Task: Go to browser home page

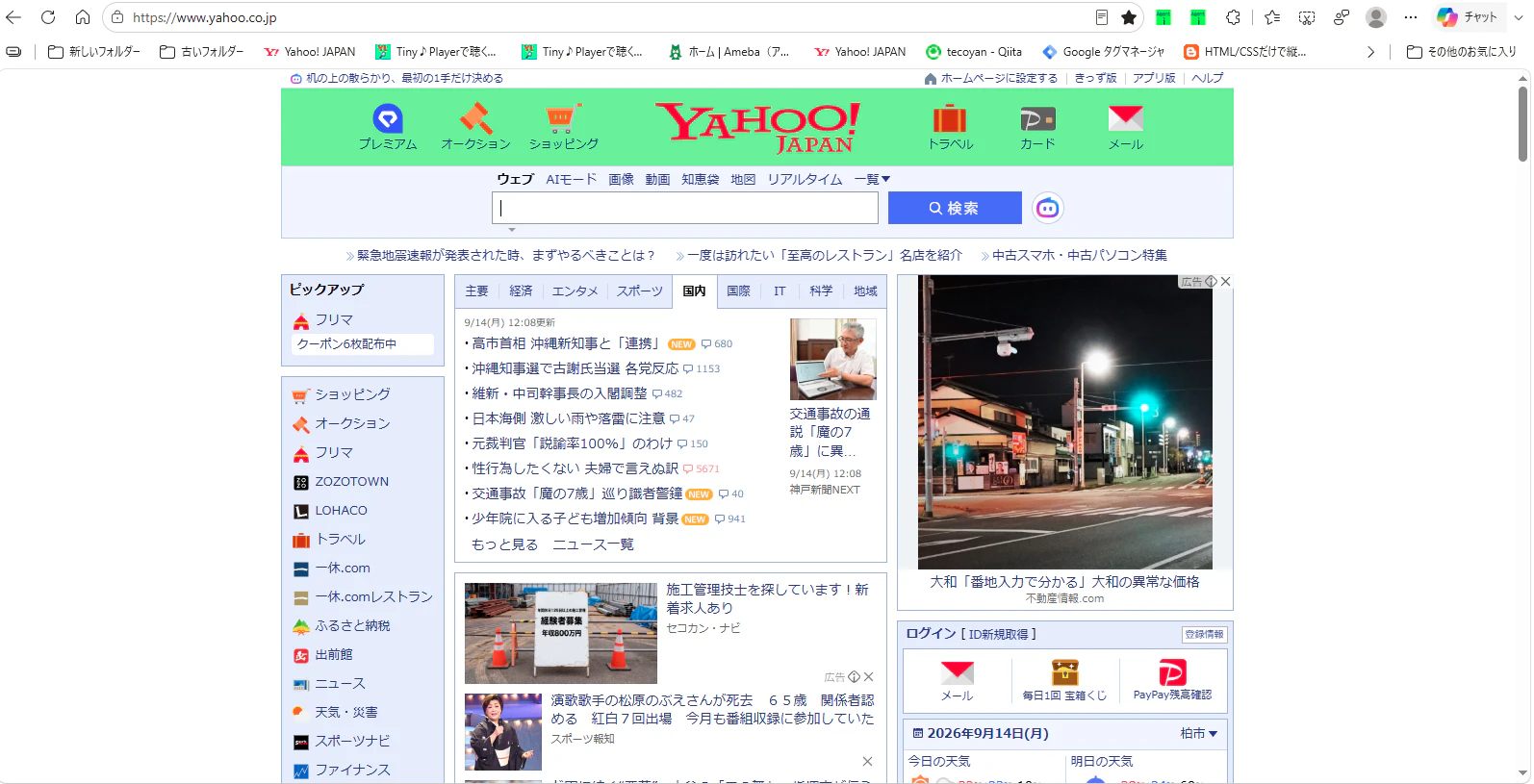Action: pos(83,17)
